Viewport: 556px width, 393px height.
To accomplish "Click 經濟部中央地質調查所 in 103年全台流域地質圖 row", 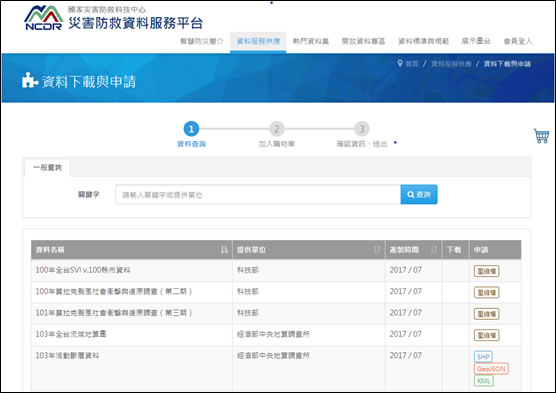I will click(x=273, y=334).
